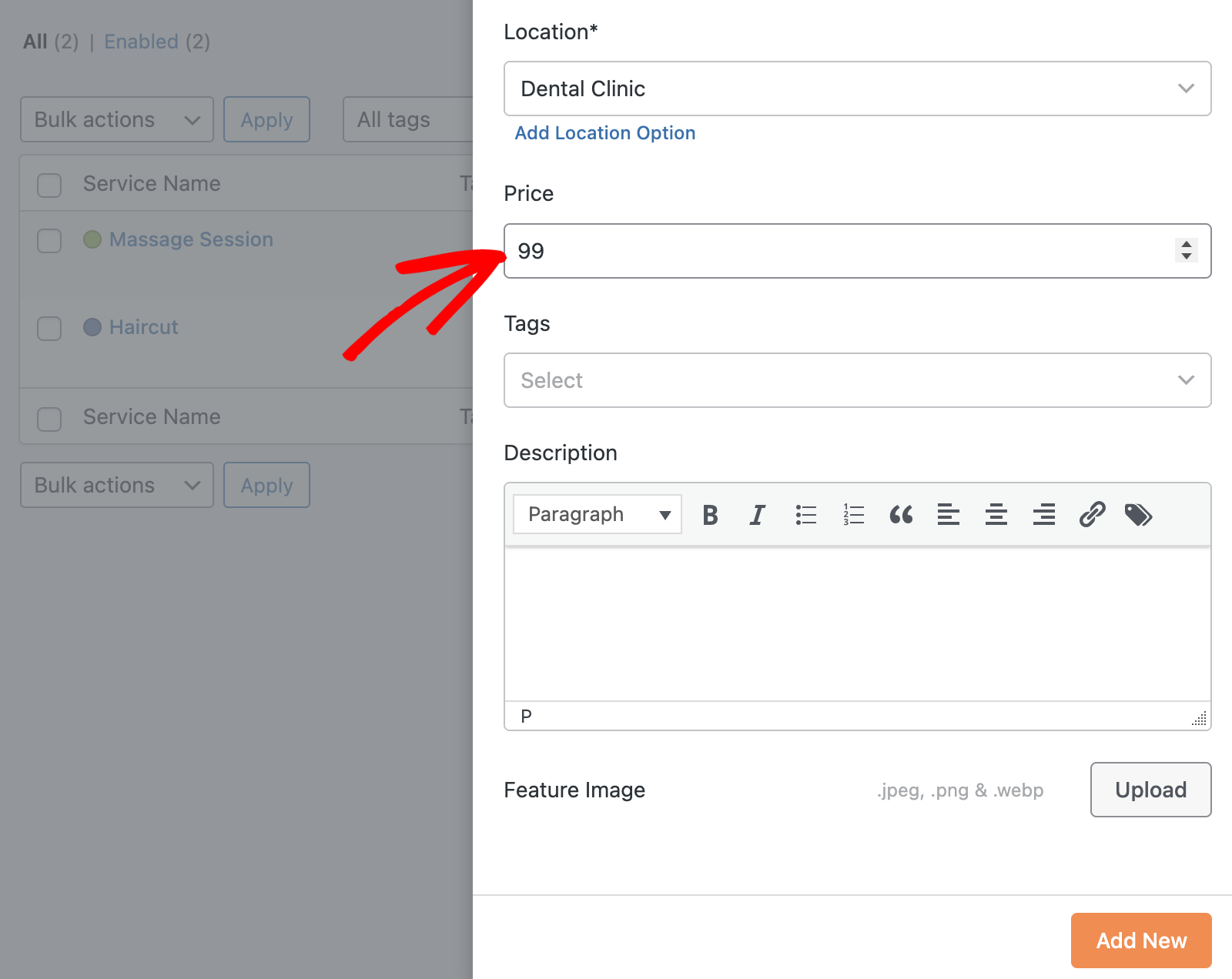Open the Paragraph format dropdown
Screen dimensions: 1232x979
point(598,514)
